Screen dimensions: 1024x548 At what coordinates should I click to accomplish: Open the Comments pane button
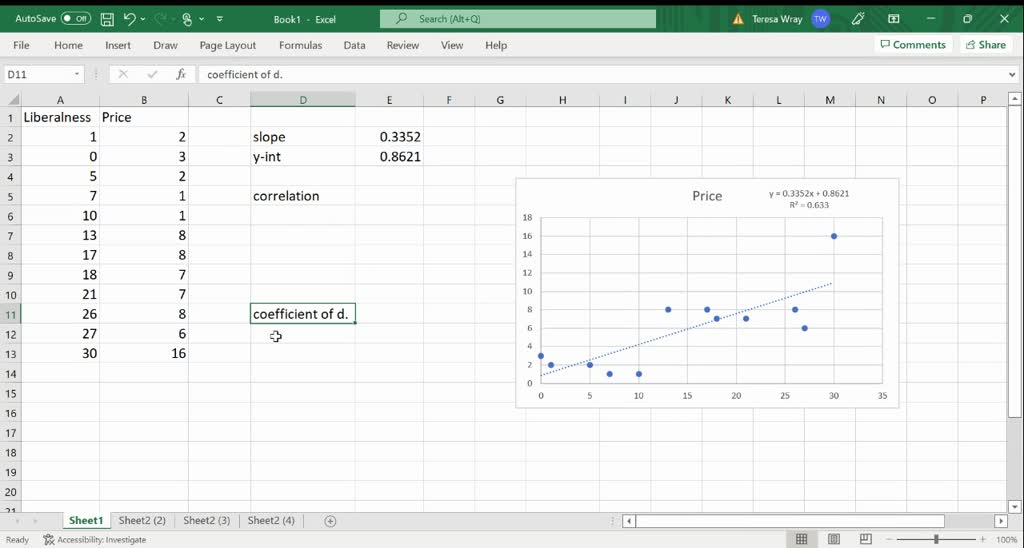pyautogui.click(x=912, y=45)
